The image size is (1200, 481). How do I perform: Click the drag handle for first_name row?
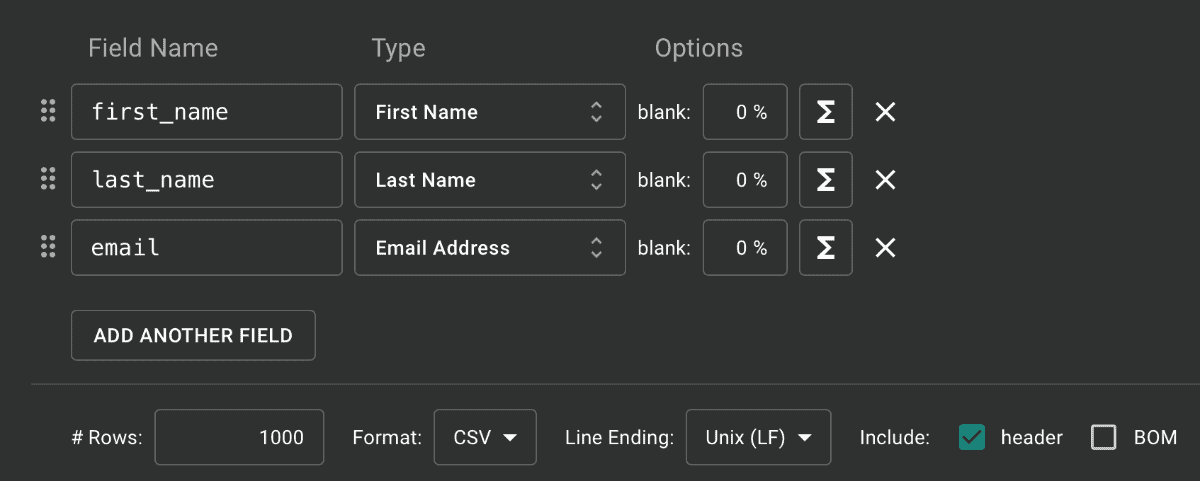(47, 111)
